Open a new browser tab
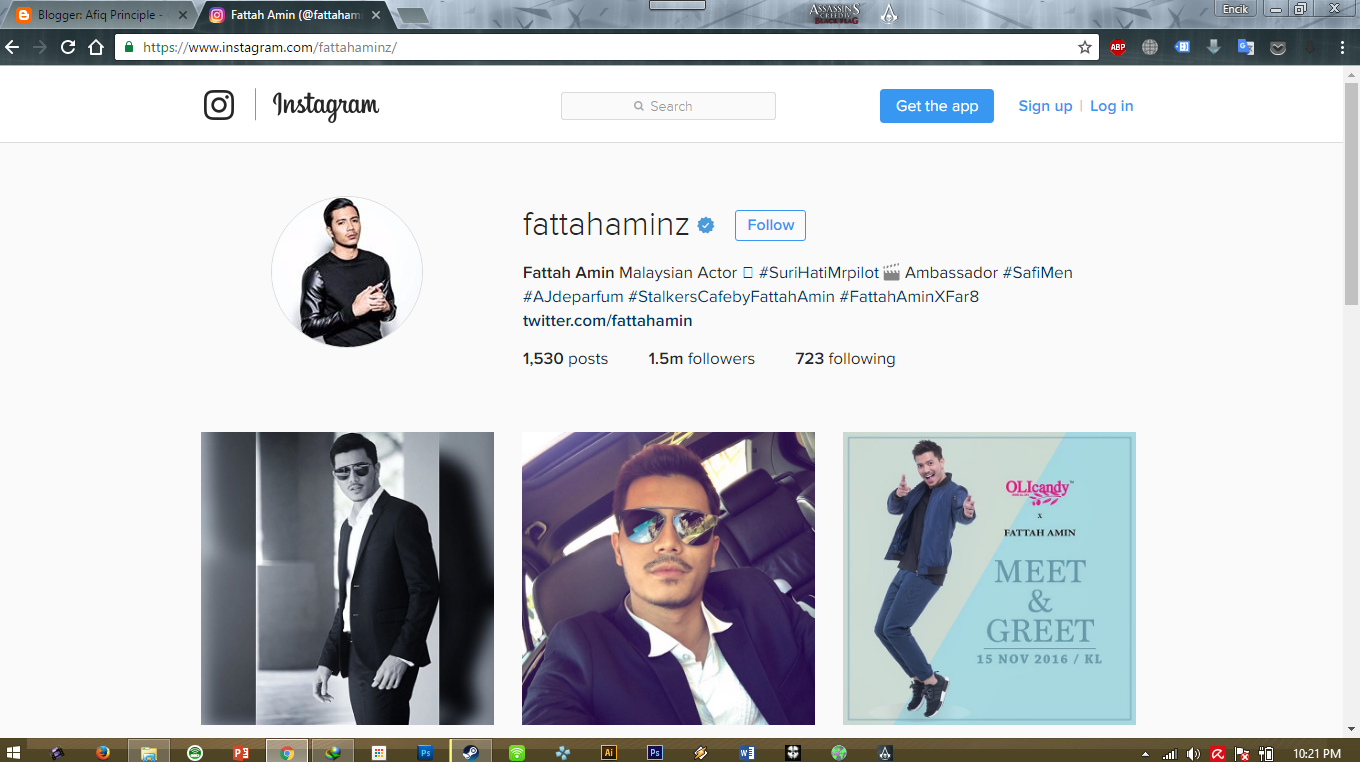The width and height of the screenshot is (1360, 762). (413, 15)
